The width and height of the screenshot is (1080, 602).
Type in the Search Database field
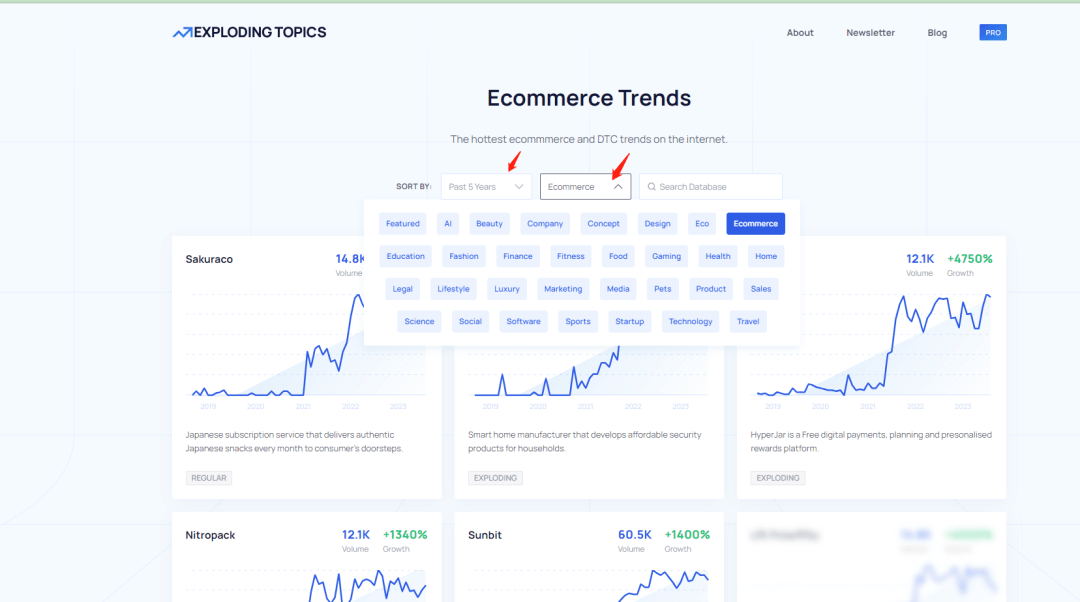pyautogui.click(x=715, y=187)
